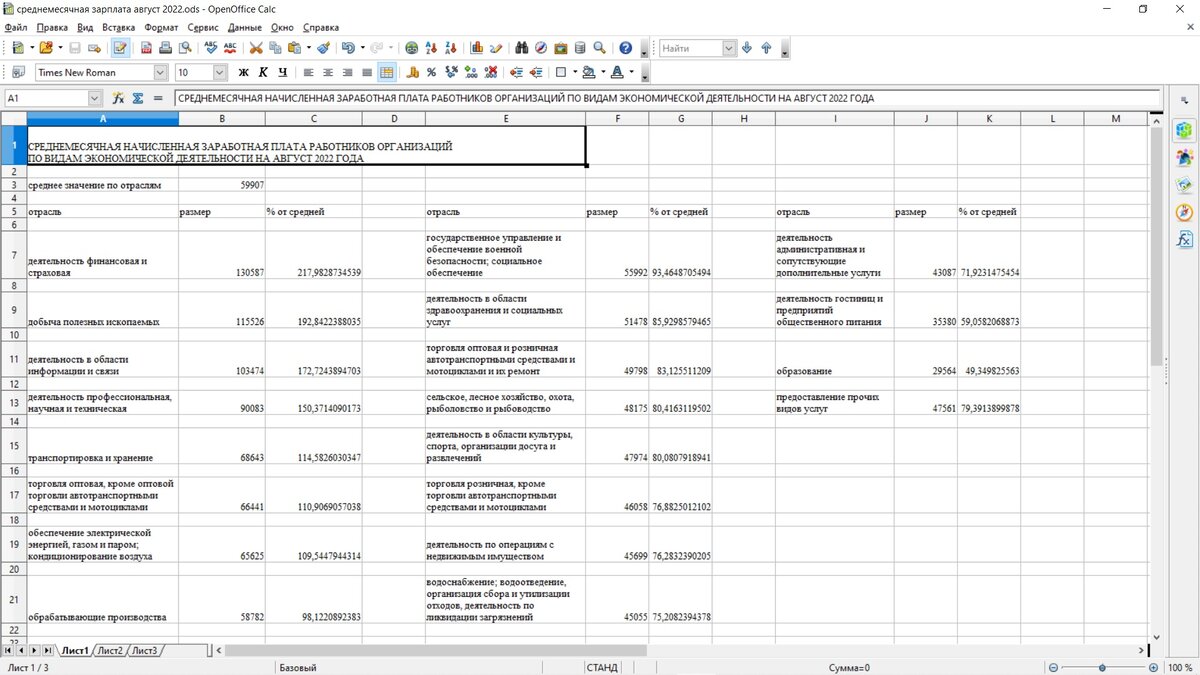Insert a hyperlink
The image size is (1200, 675).
coord(411,48)
